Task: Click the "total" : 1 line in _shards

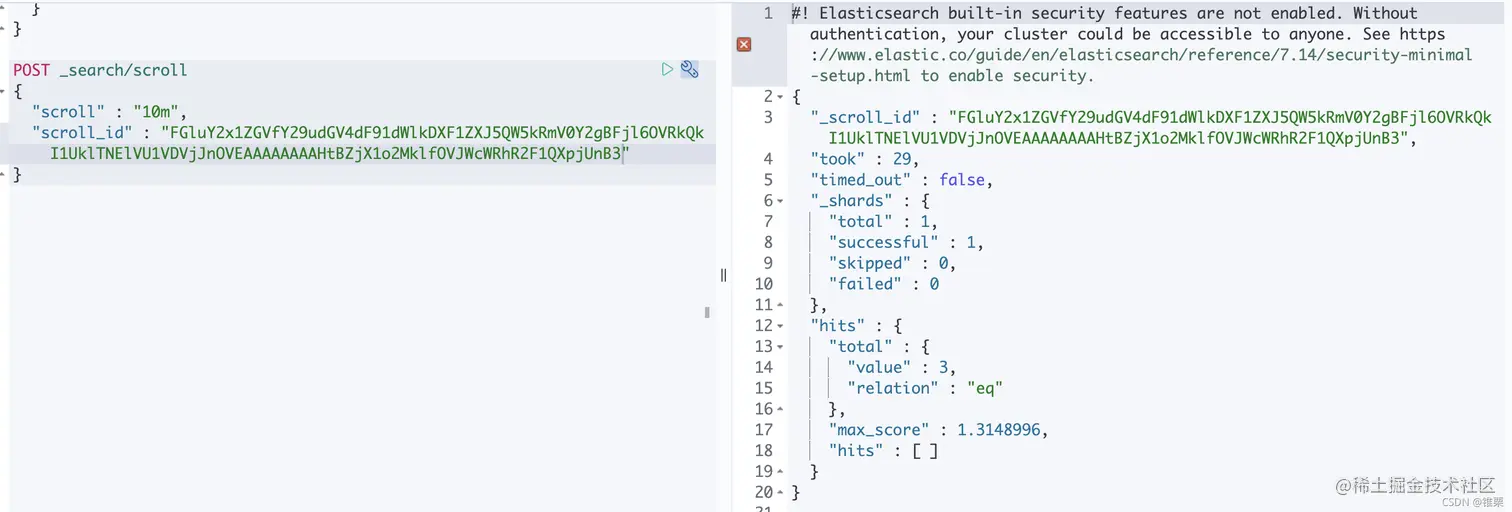Action: pyautogui.click(x=884, y=221)
